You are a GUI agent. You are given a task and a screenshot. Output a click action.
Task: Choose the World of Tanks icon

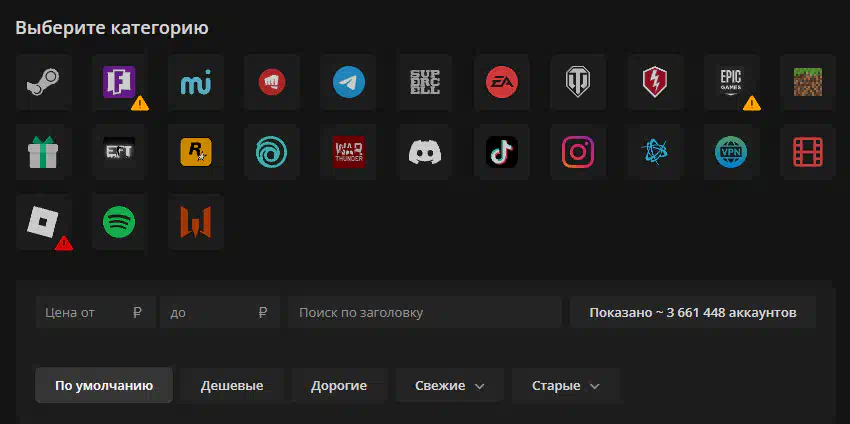click(578, 82)
